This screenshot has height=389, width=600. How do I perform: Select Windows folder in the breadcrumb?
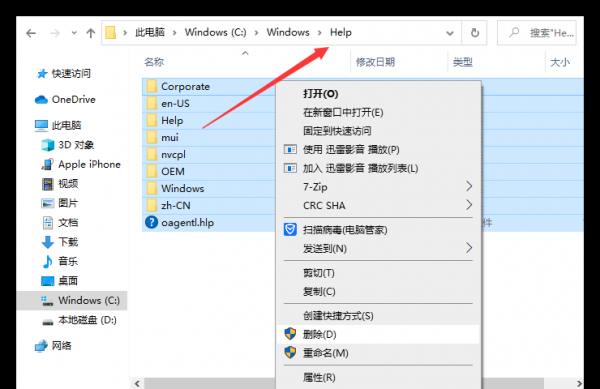[x=288, y=33]
